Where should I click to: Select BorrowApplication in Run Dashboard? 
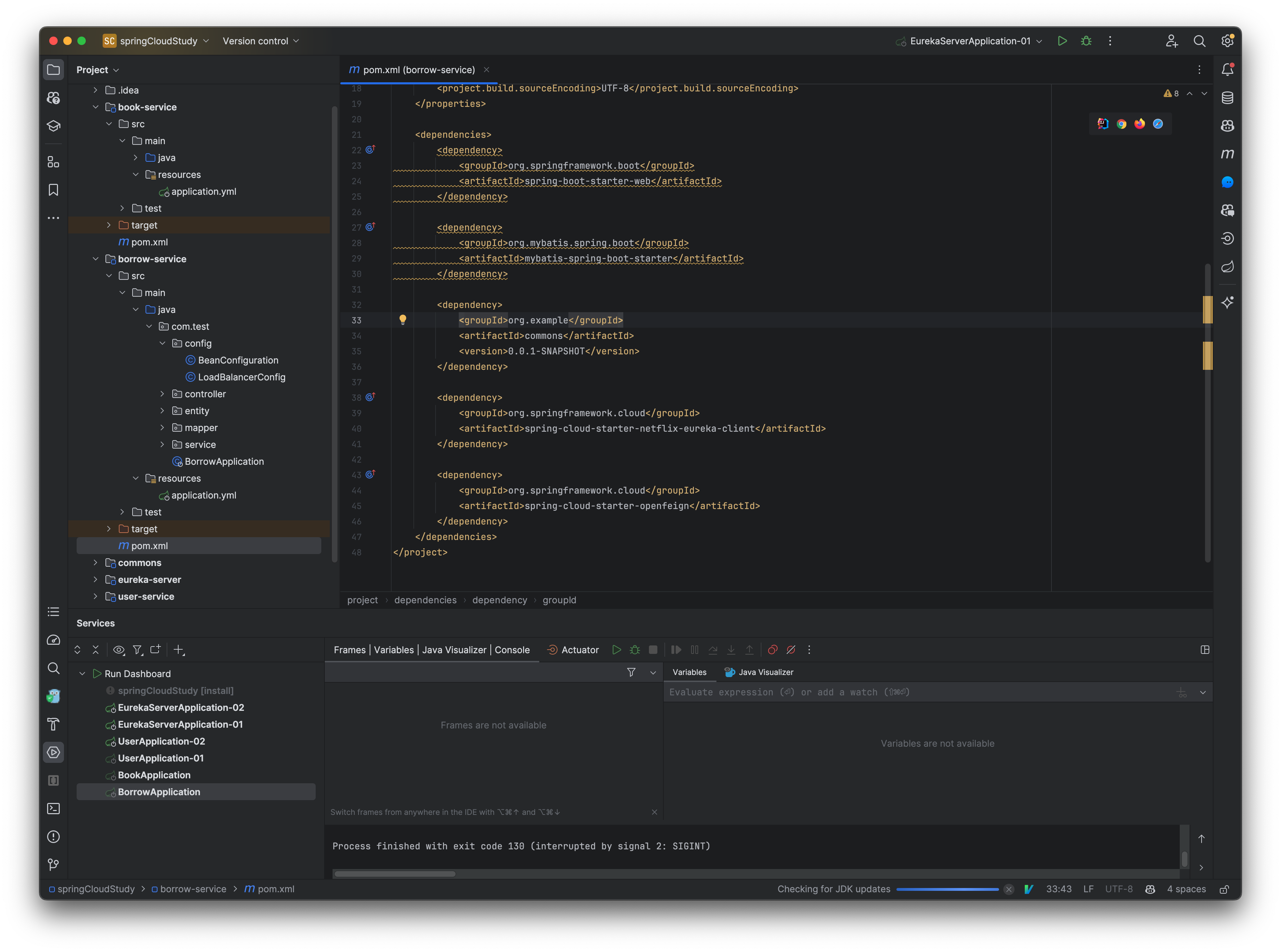(x=160, y=791)
